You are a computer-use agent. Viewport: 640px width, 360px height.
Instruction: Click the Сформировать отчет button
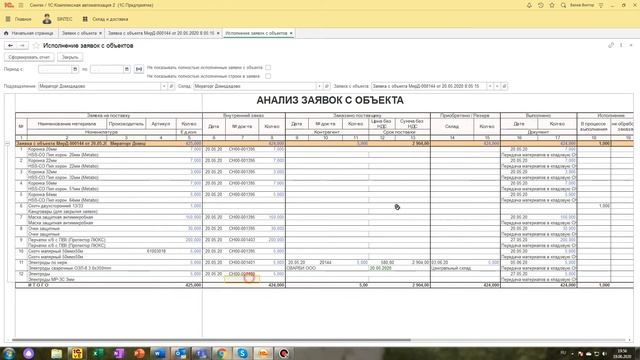point(29,57)
